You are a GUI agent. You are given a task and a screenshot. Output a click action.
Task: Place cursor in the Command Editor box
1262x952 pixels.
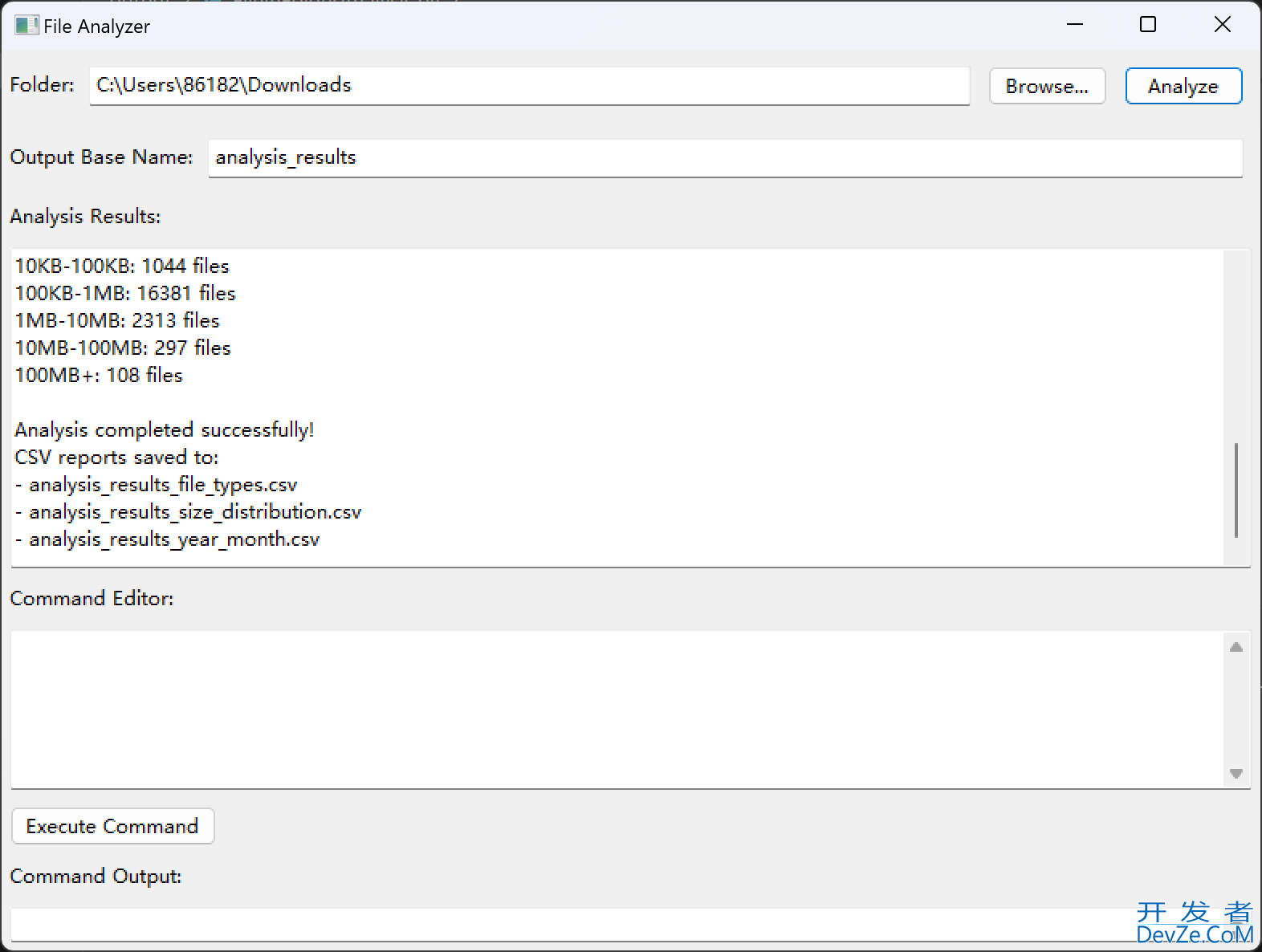(617, 709)
